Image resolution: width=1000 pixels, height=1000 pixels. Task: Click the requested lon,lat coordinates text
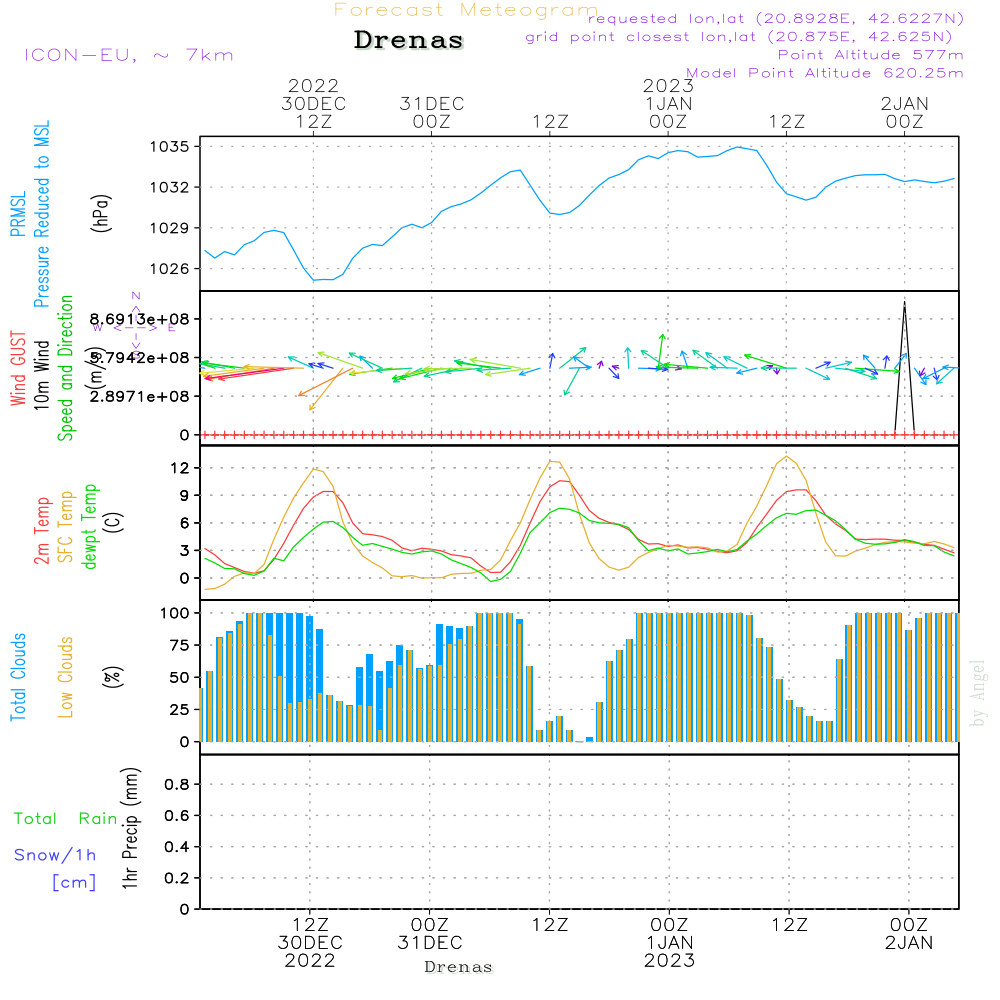(x=775, y=19)
